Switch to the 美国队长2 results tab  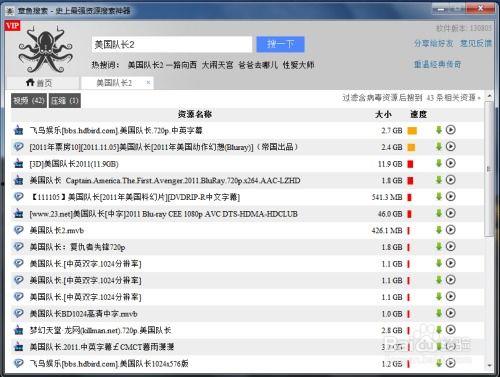point(114,83)
